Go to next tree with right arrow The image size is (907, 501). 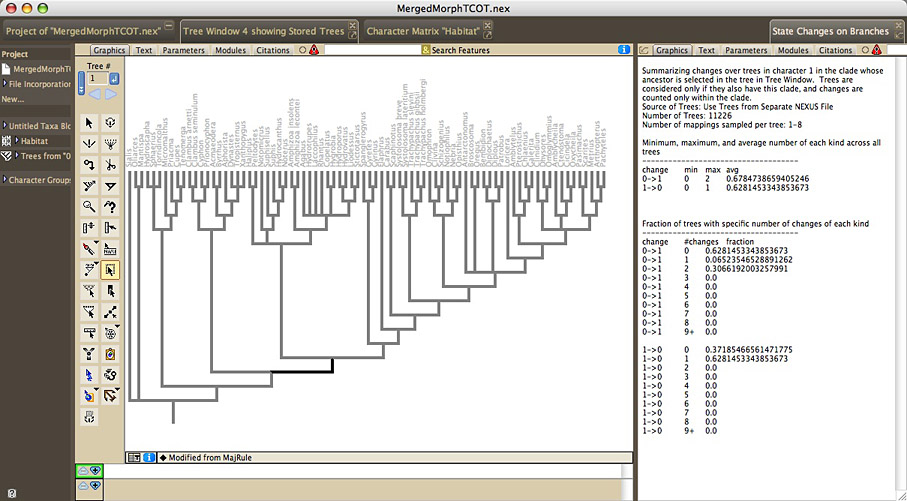111,94
